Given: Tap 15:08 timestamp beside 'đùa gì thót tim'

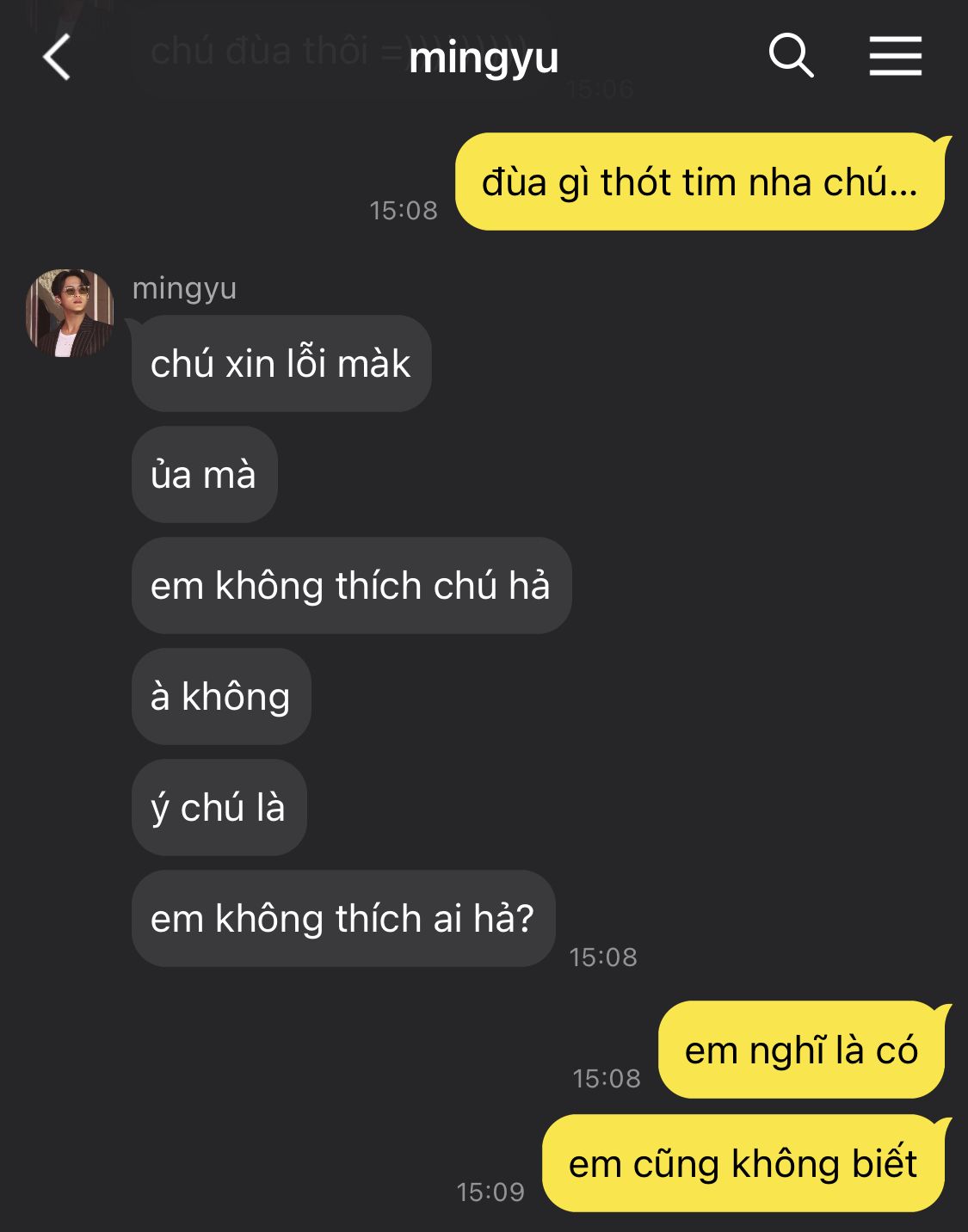Looking at the screenshot, I should (x=404, y=210).
